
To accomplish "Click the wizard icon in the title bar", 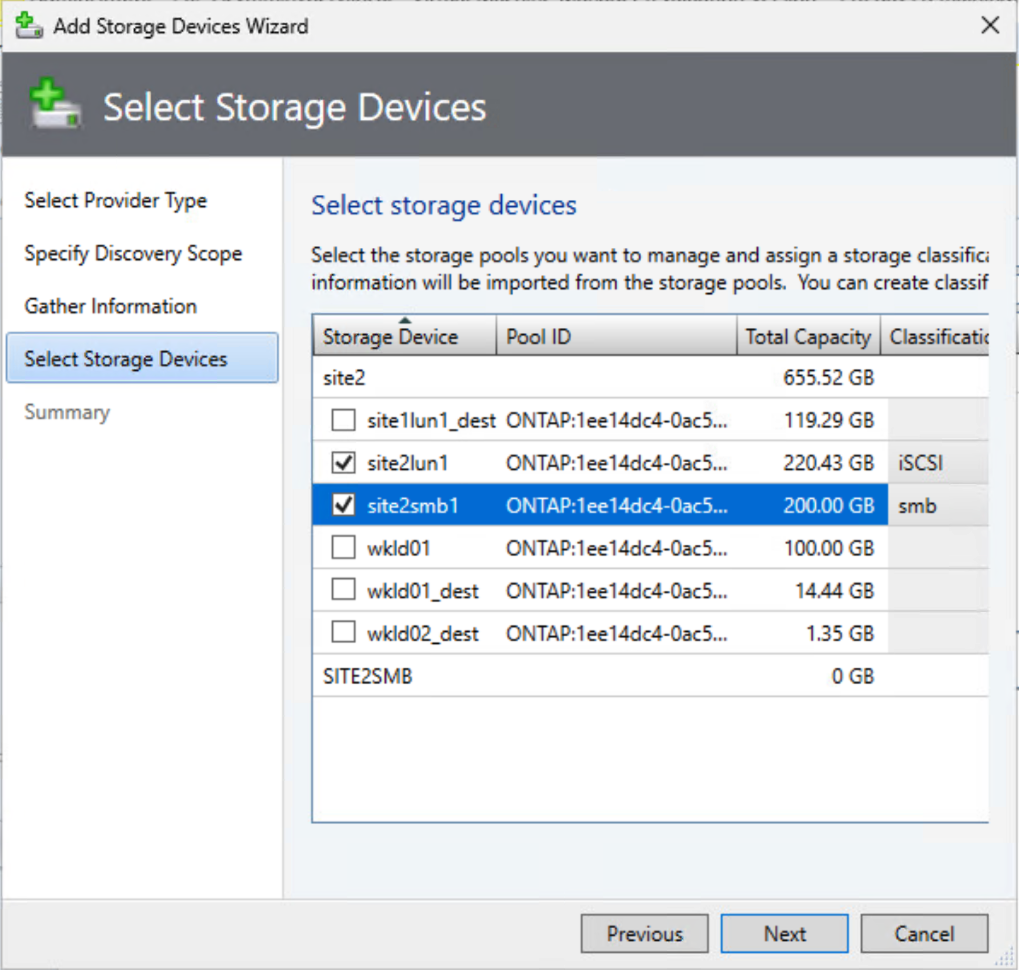I will 29,26.
